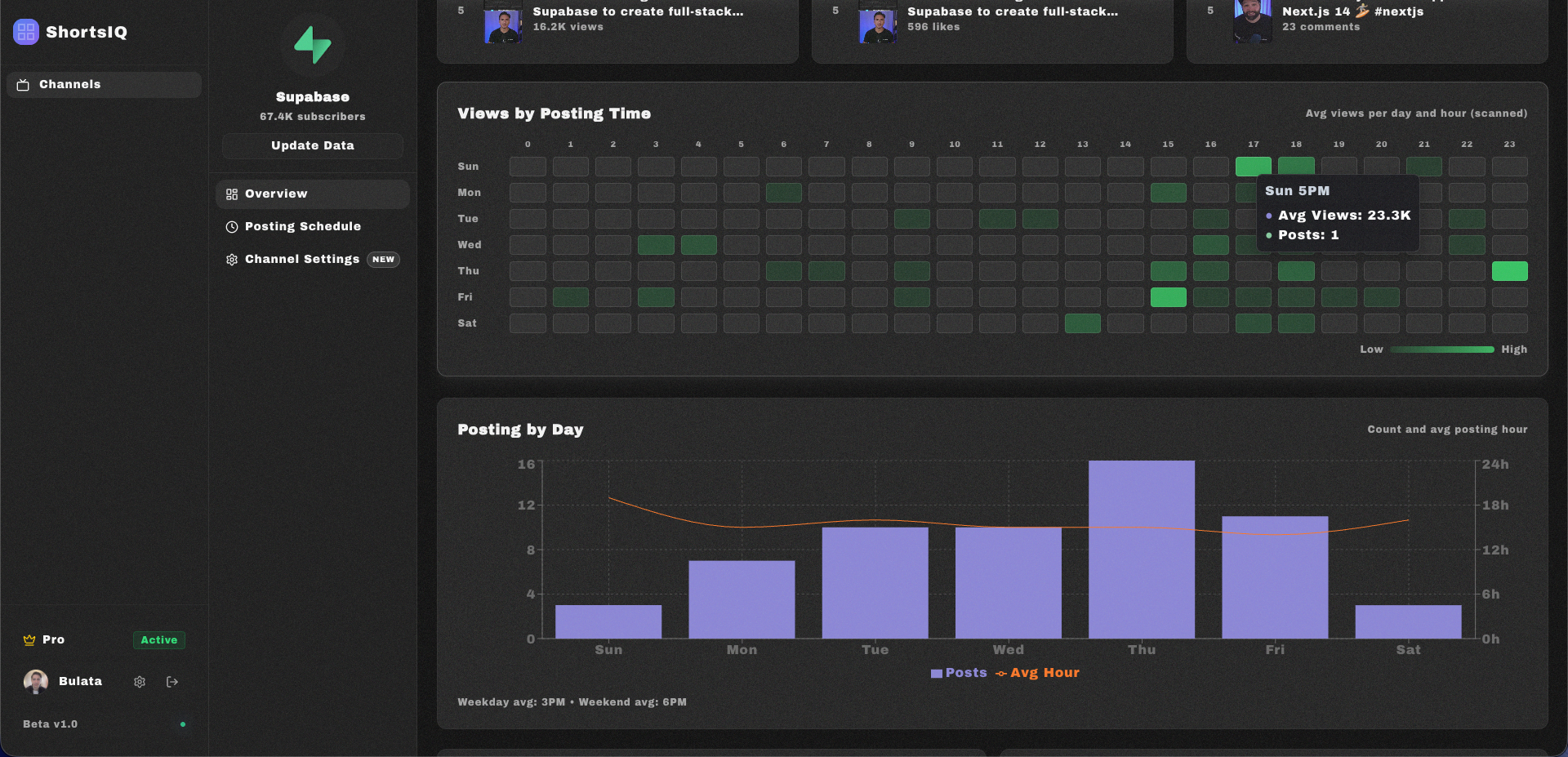Click the Posting Schedule clock icon
This screenshot has width=1568, height=757.
(x=232, y=227)
